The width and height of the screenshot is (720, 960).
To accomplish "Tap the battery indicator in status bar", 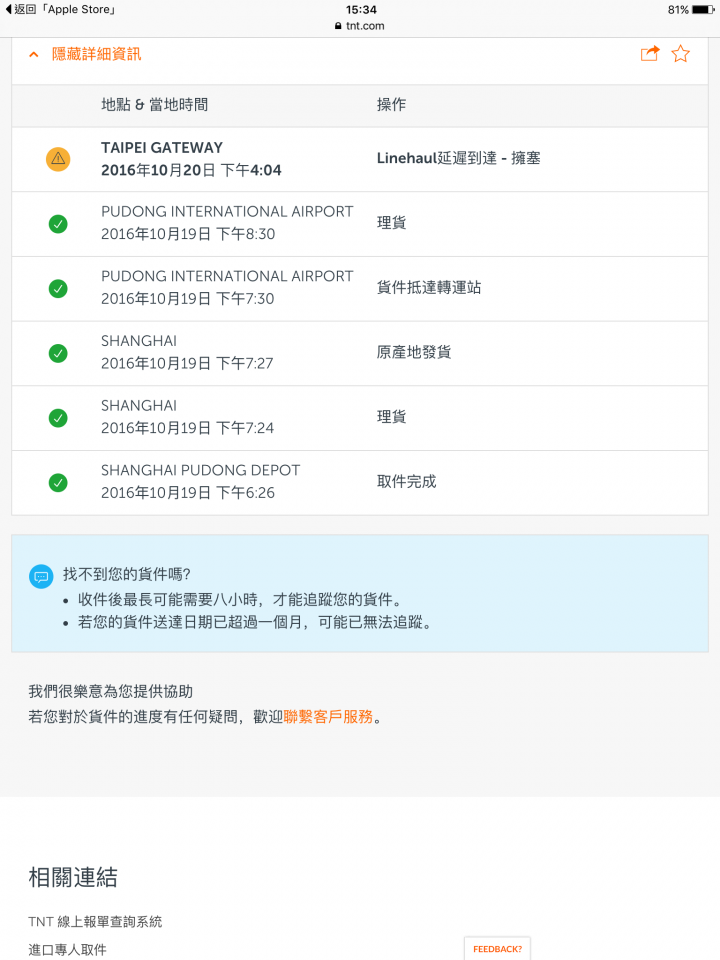I will (x=703, y=10).
